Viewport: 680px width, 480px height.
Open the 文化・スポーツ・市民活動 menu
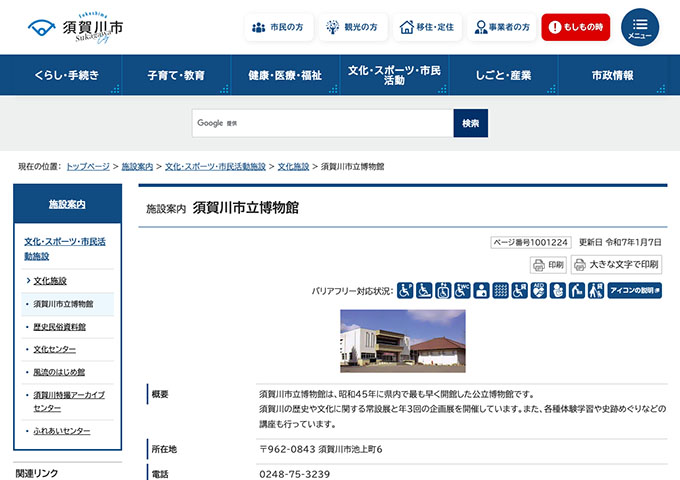tap(394, 75)
